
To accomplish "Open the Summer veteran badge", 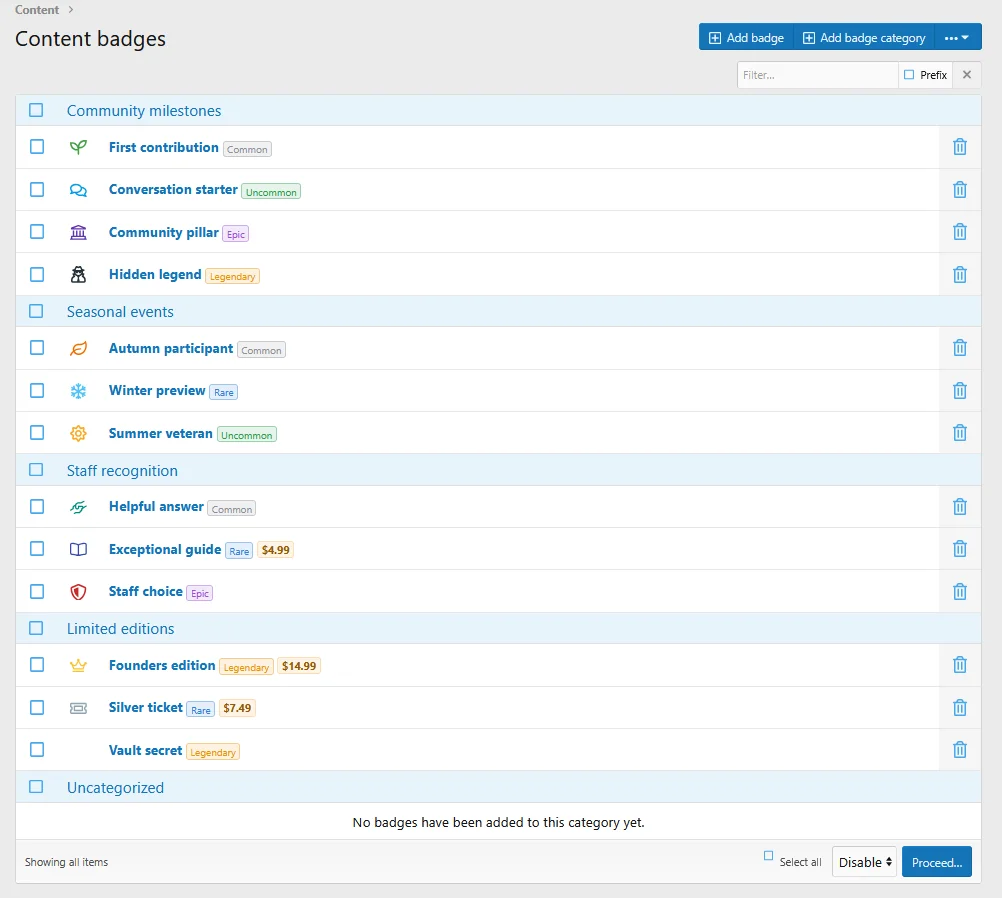I will click(160, 433).
